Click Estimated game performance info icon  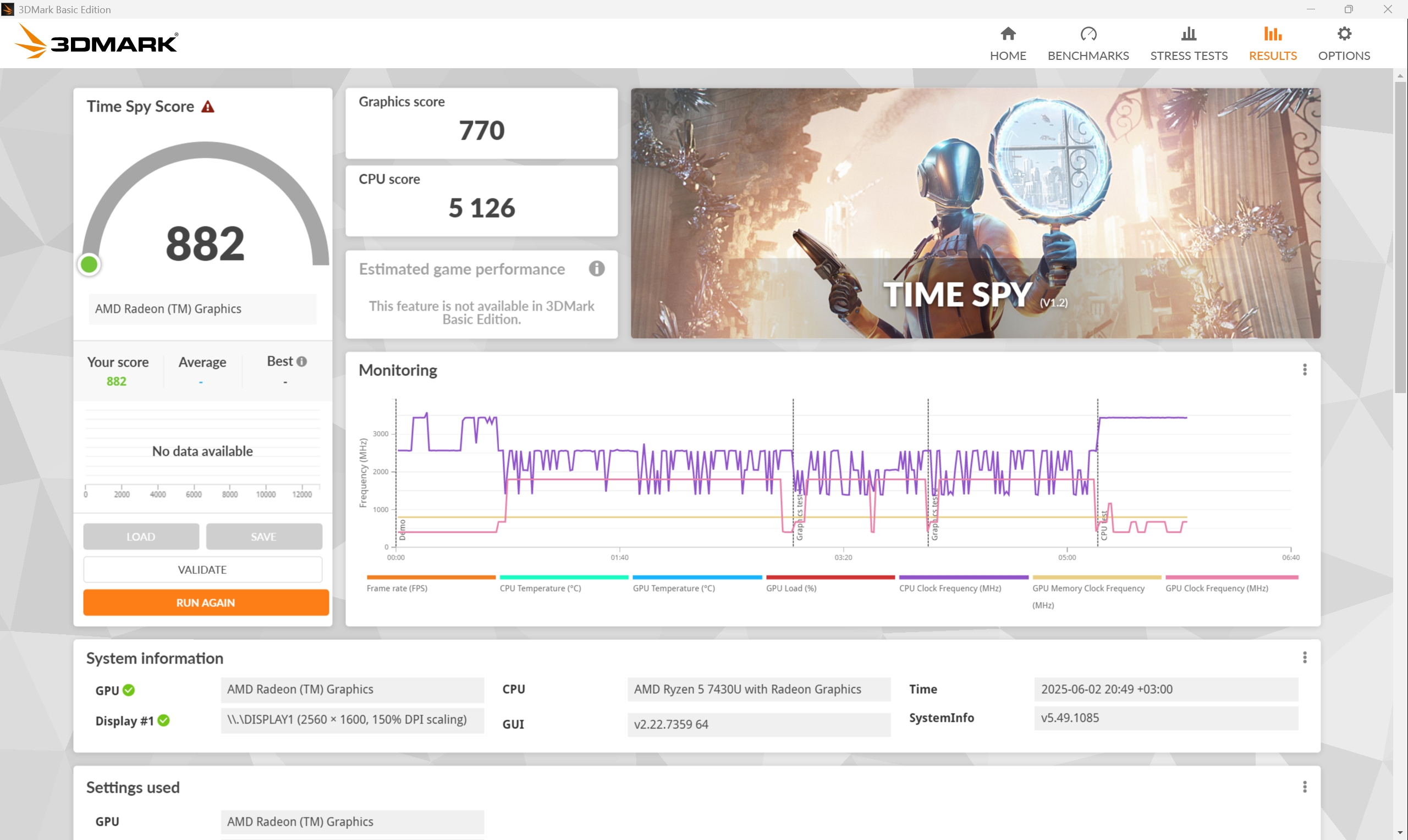click(x=596, y=269)
